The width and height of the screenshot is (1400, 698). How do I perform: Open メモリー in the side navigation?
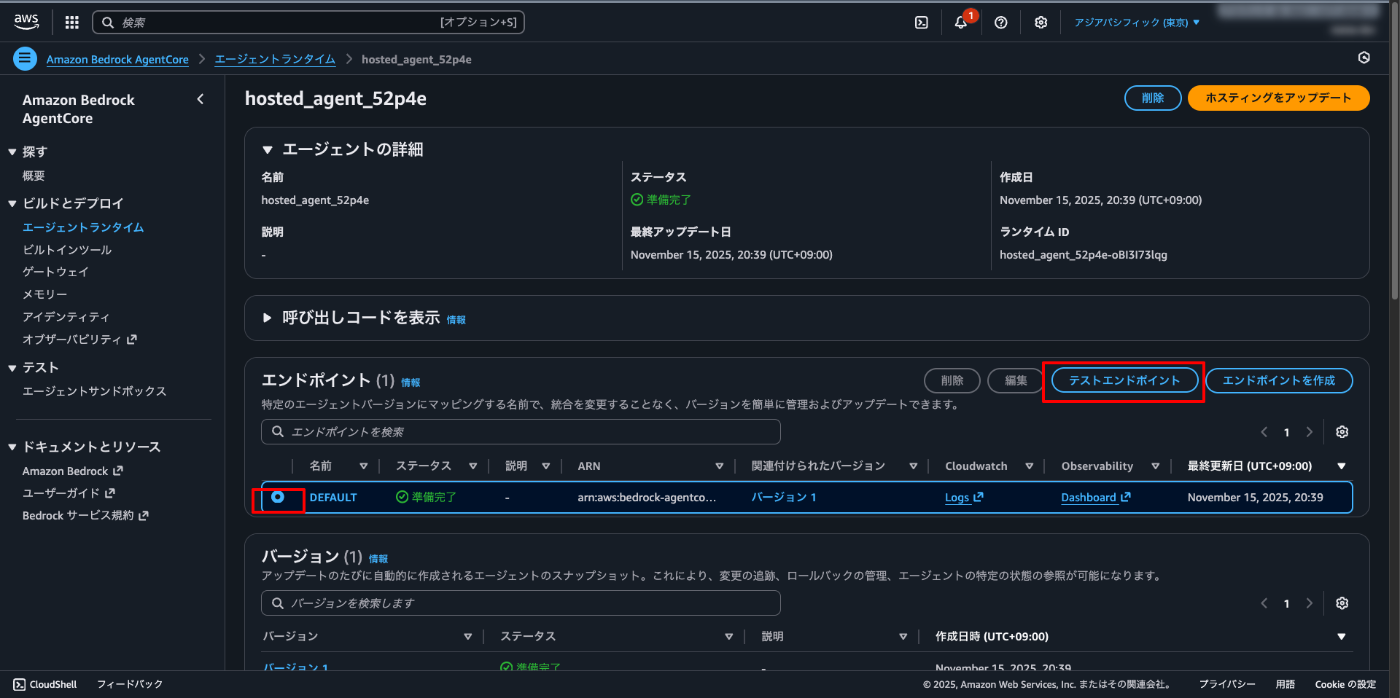[x=45, y=295]
